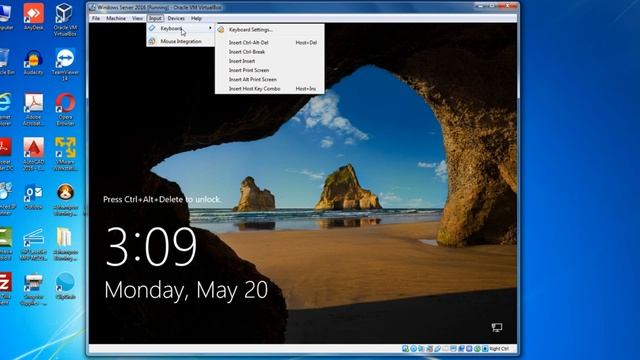Open Adobe Reader DC desktop icon
This screenshot has height=360, width=640.
click(x=6, y=154)
